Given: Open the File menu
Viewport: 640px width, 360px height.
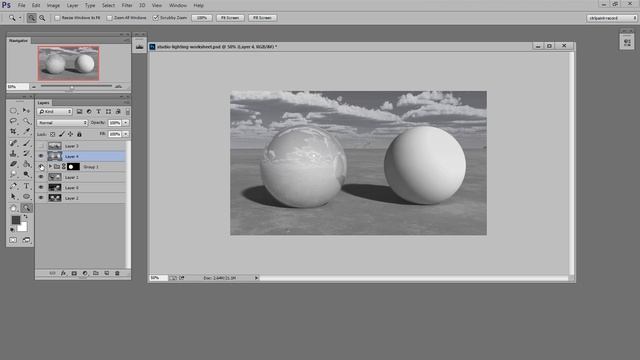Looking at the screenshot, I should point(21,5).
